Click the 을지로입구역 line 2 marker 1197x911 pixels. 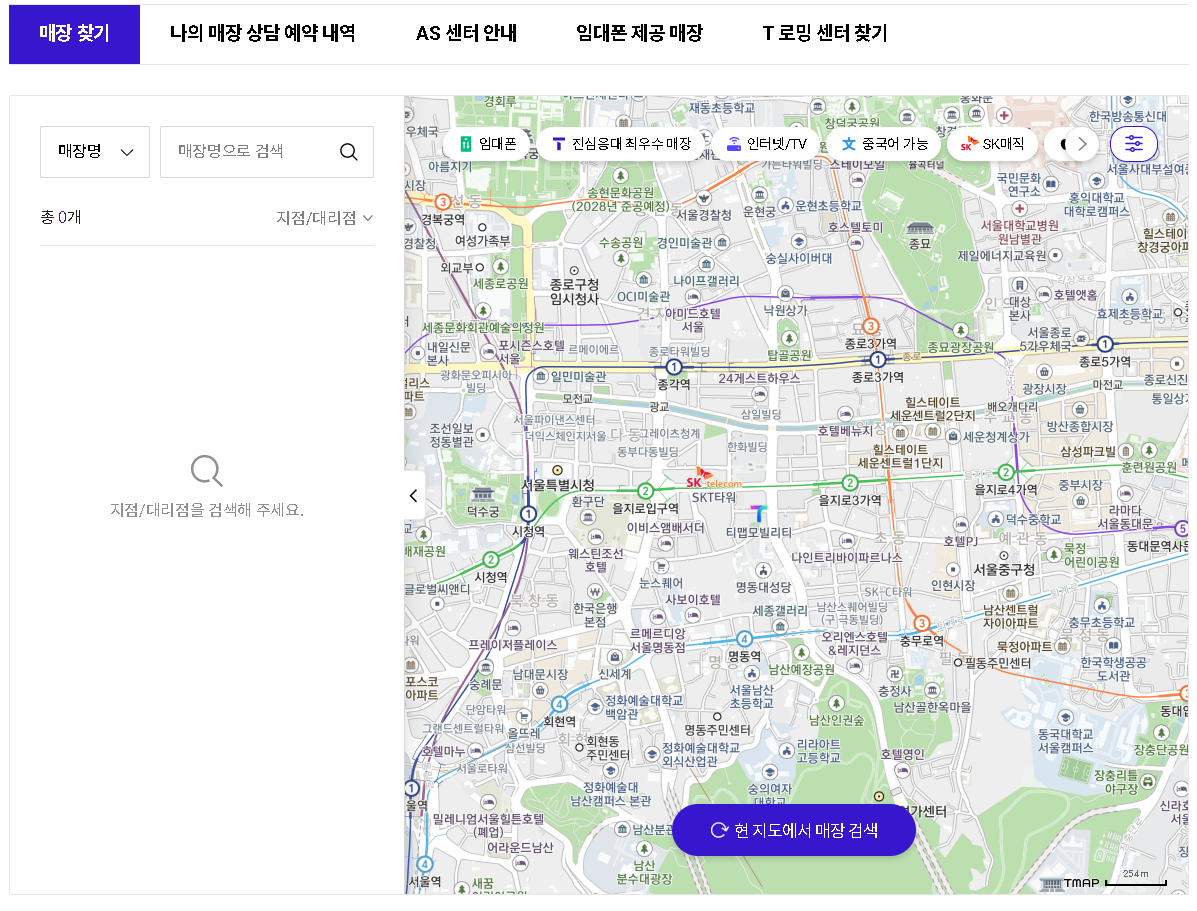645,490
